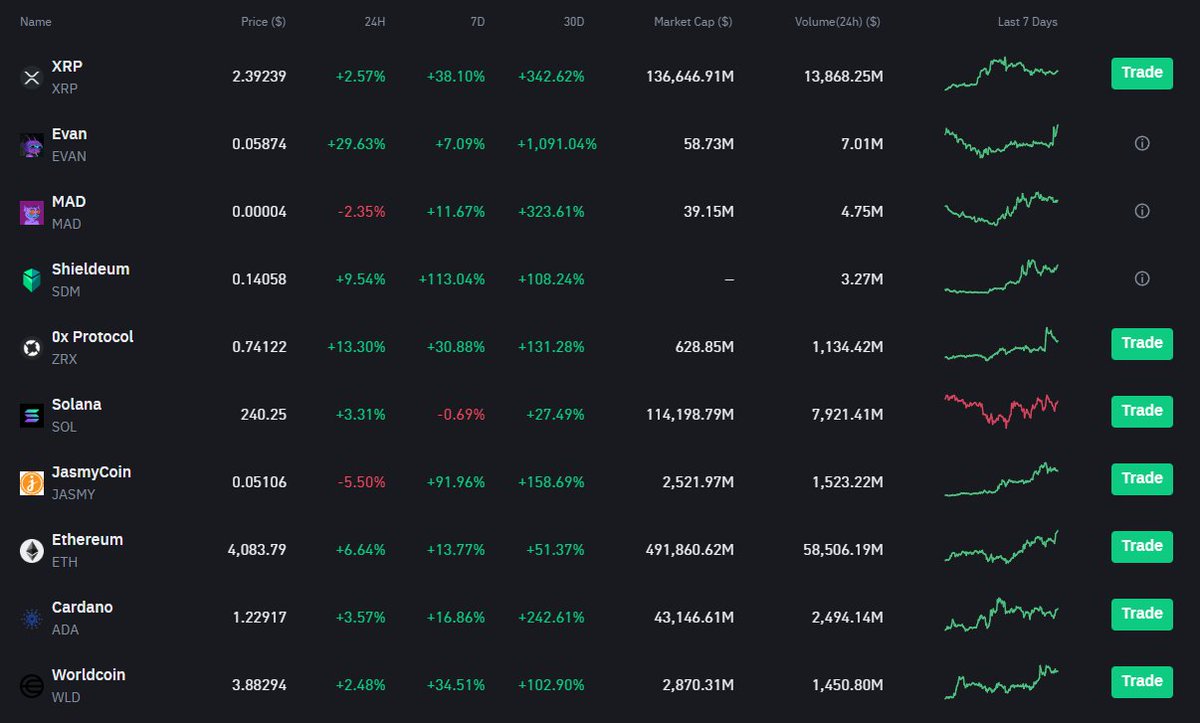Open the JasmyCoin 7-day sparkline chart
This screenshot has height=723, width=1200.
(1001, 479)
